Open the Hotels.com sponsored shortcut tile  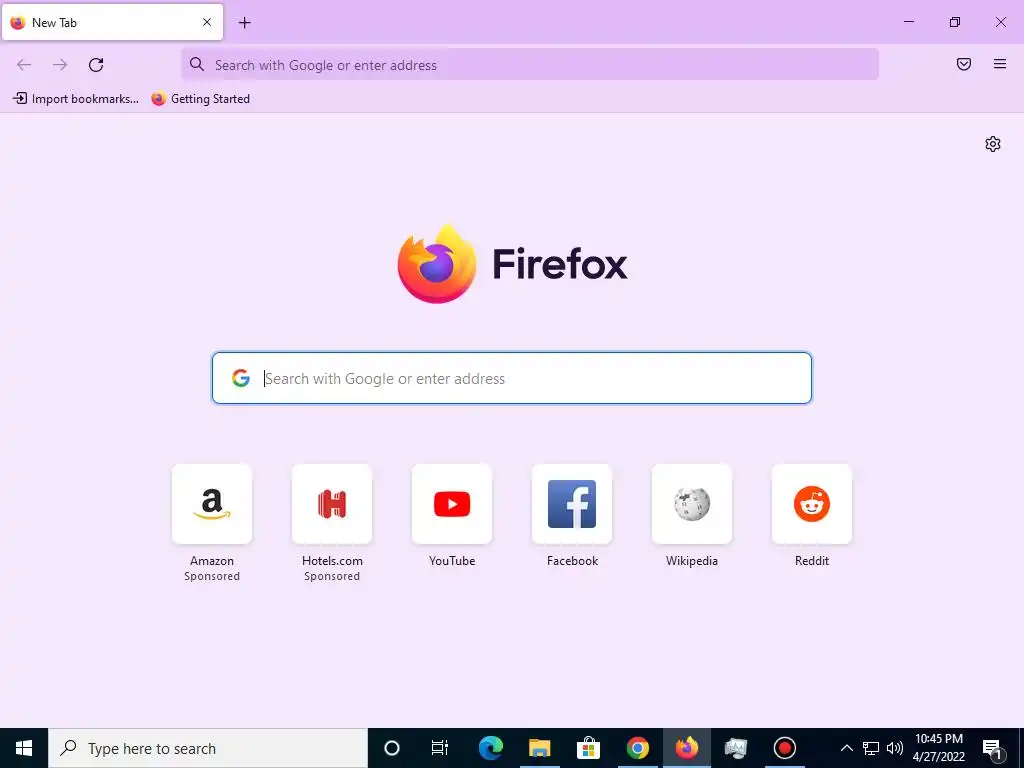332,504
